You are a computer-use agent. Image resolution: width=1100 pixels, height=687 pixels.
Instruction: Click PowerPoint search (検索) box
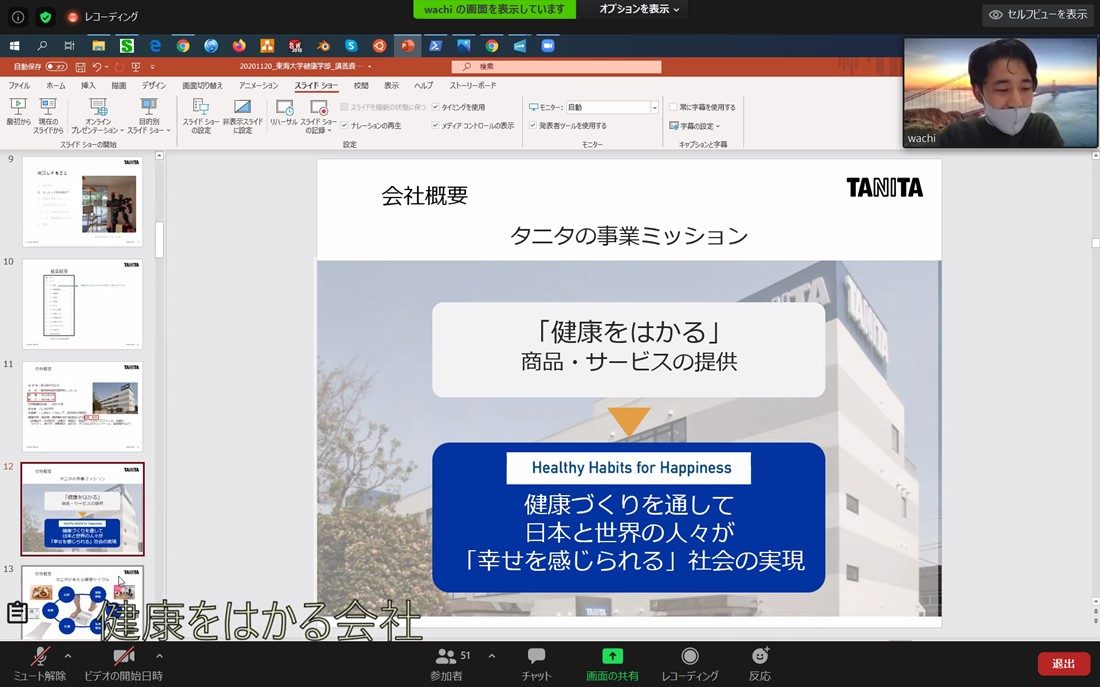[556, 67]
